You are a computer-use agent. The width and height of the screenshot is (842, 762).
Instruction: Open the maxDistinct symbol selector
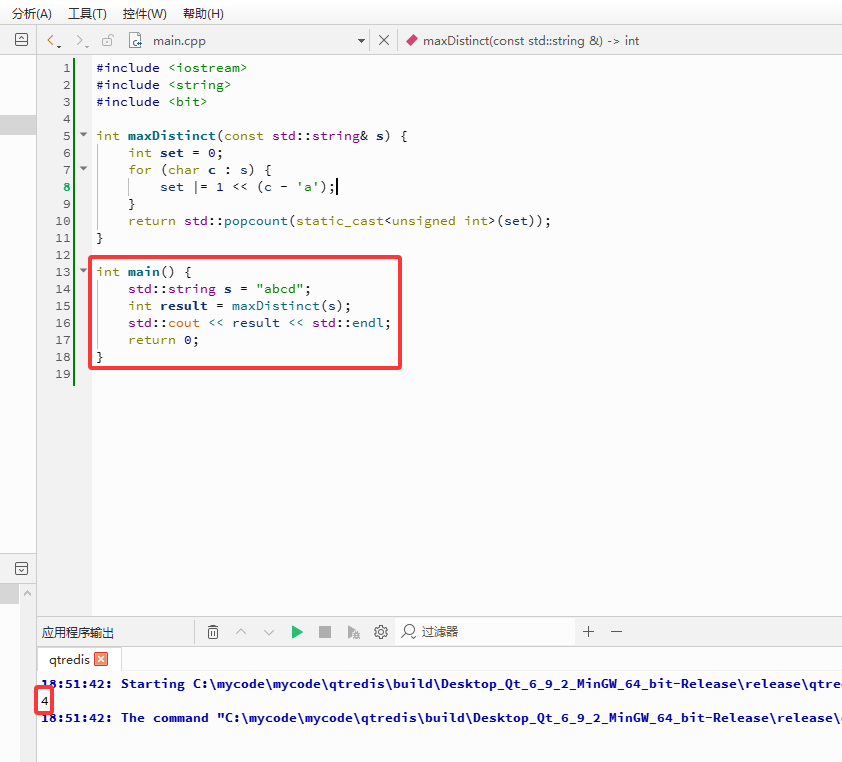(531, 41)
